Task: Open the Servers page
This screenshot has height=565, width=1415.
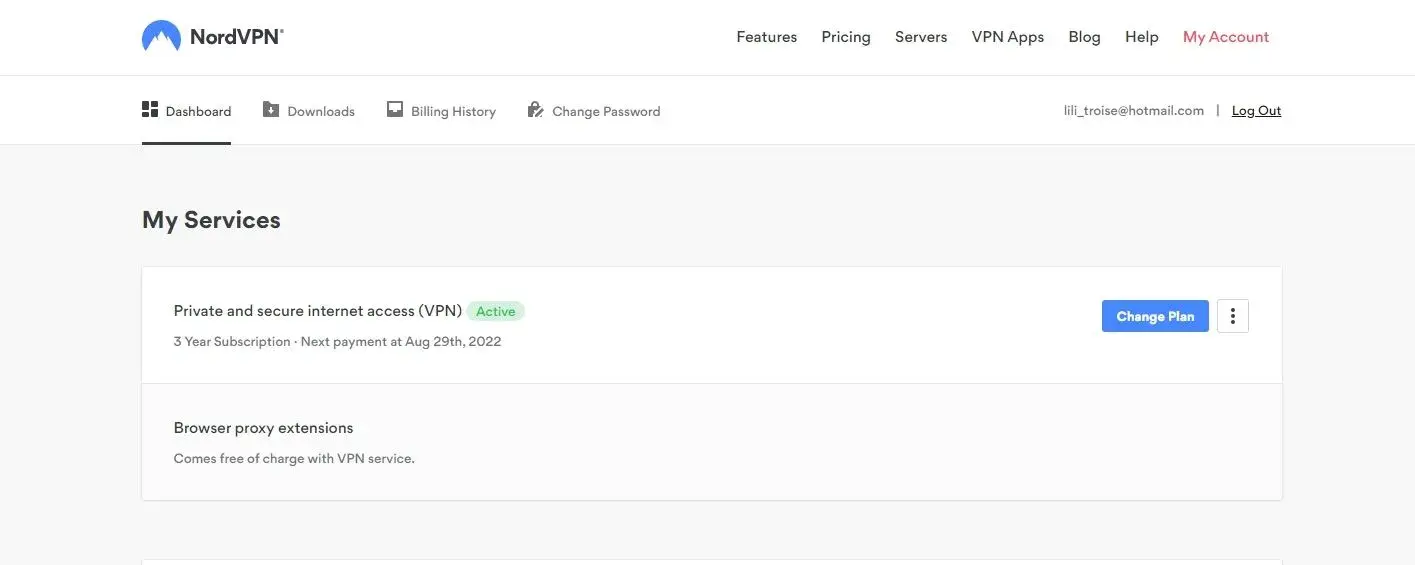Action: point(921,37)
